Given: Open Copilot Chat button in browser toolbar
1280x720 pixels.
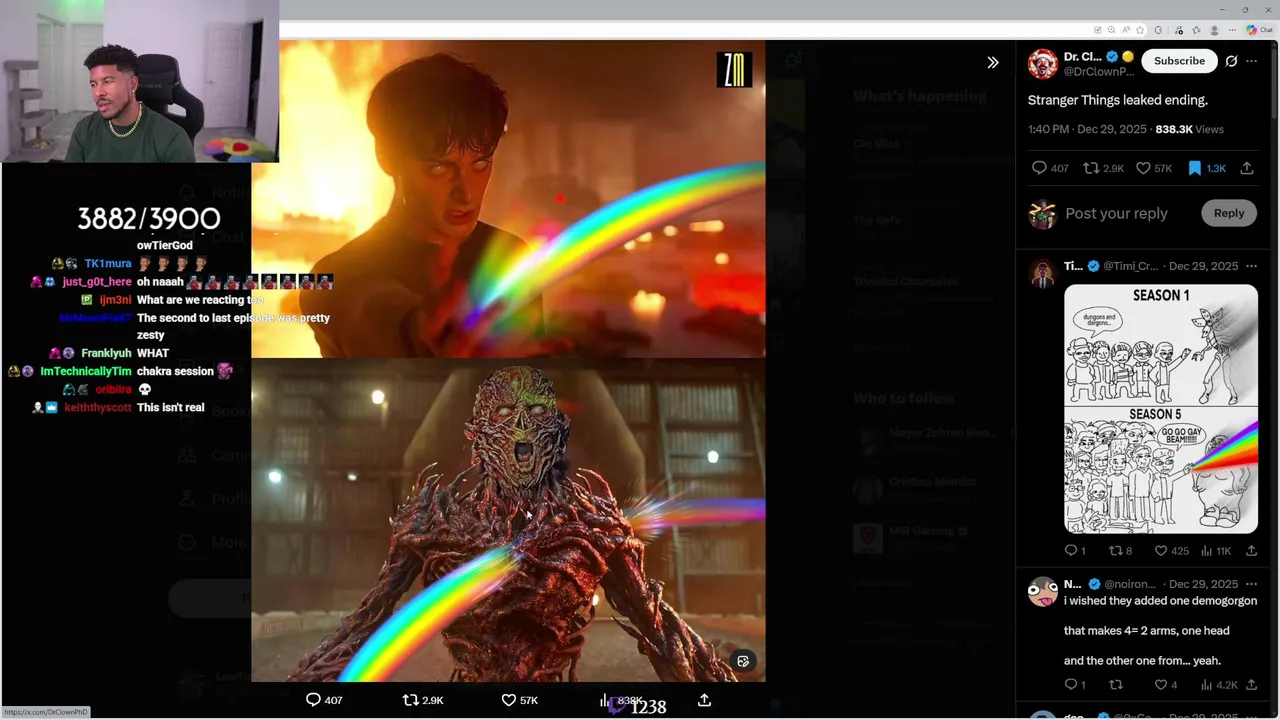Looking at the screenshot, I should pos(1259,30).
